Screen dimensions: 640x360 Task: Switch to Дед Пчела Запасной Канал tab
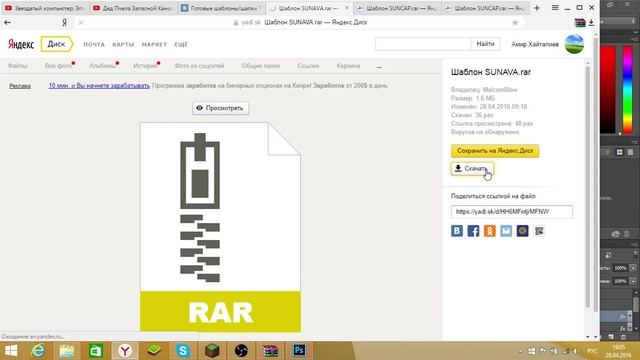[x=133, y=8]
